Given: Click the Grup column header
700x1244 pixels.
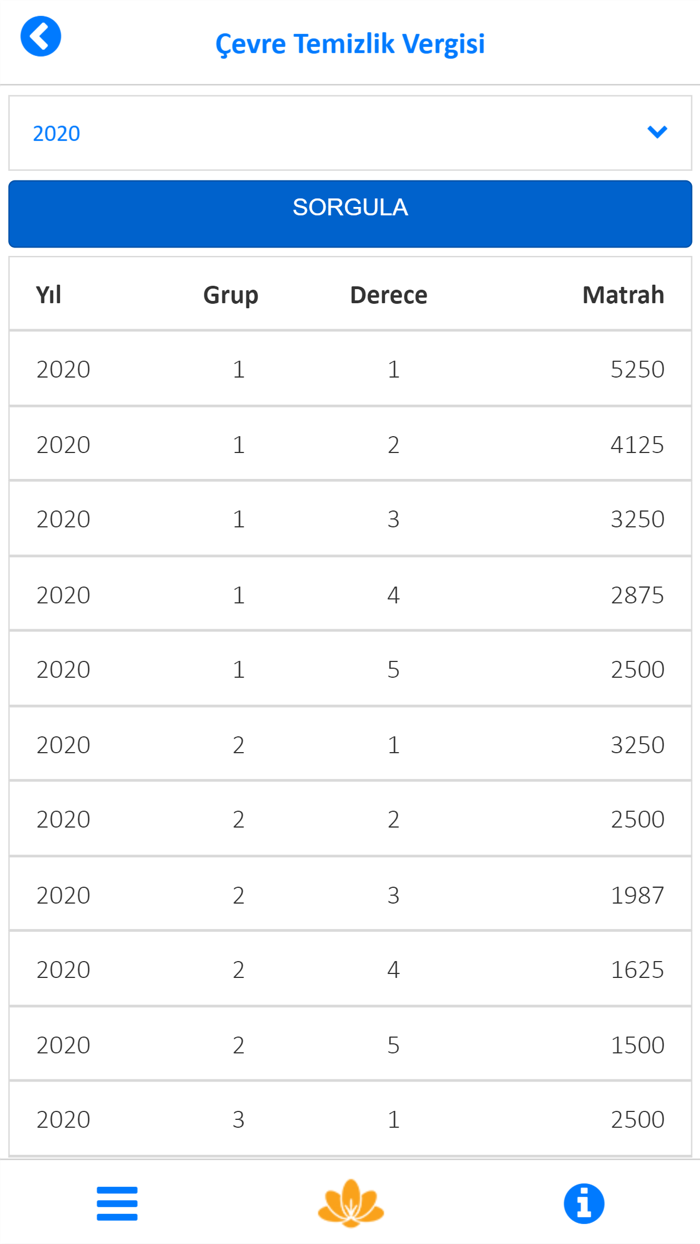Looking at the screenshot, I should point(230,295).
